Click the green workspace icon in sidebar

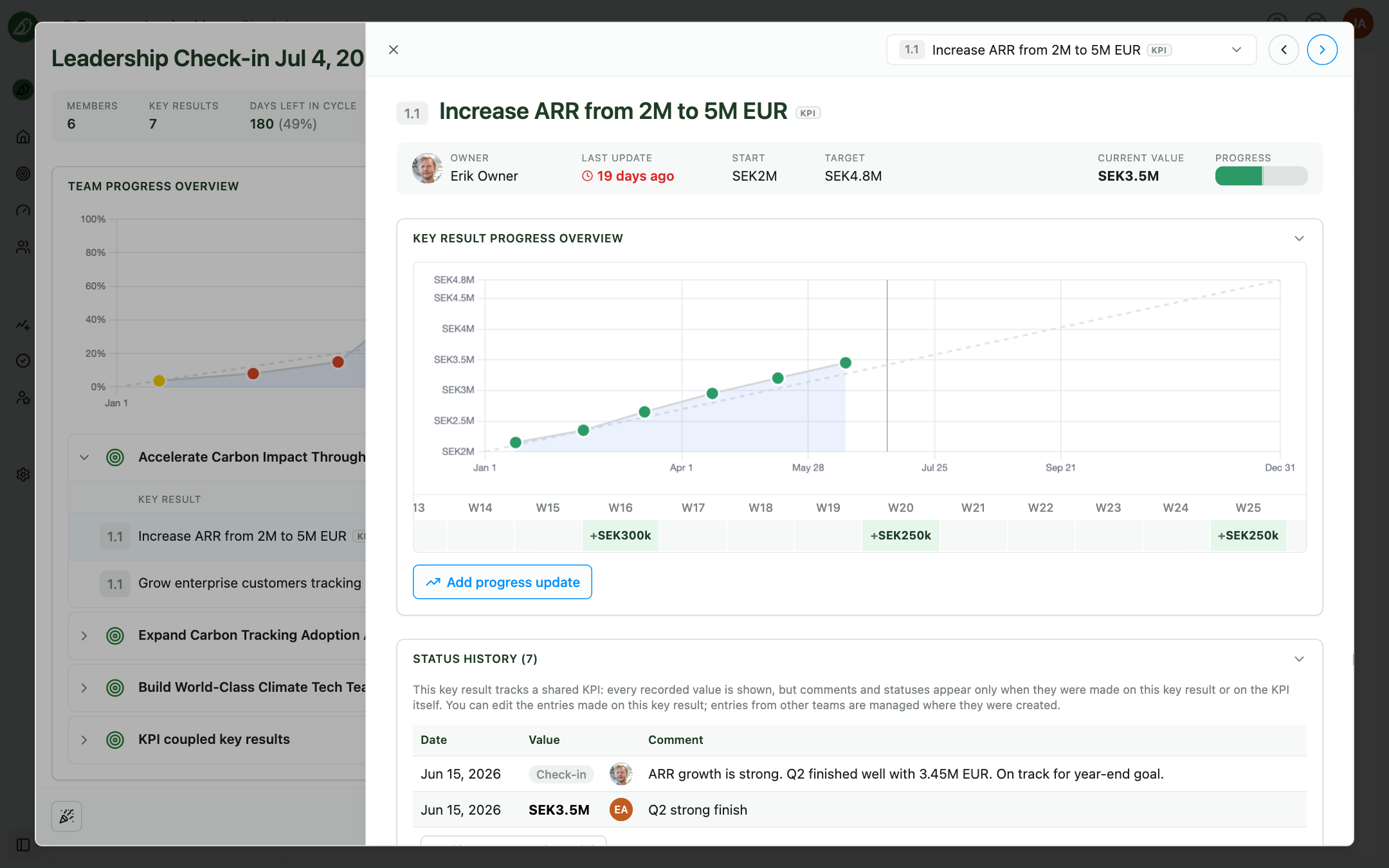coord(23,89)
